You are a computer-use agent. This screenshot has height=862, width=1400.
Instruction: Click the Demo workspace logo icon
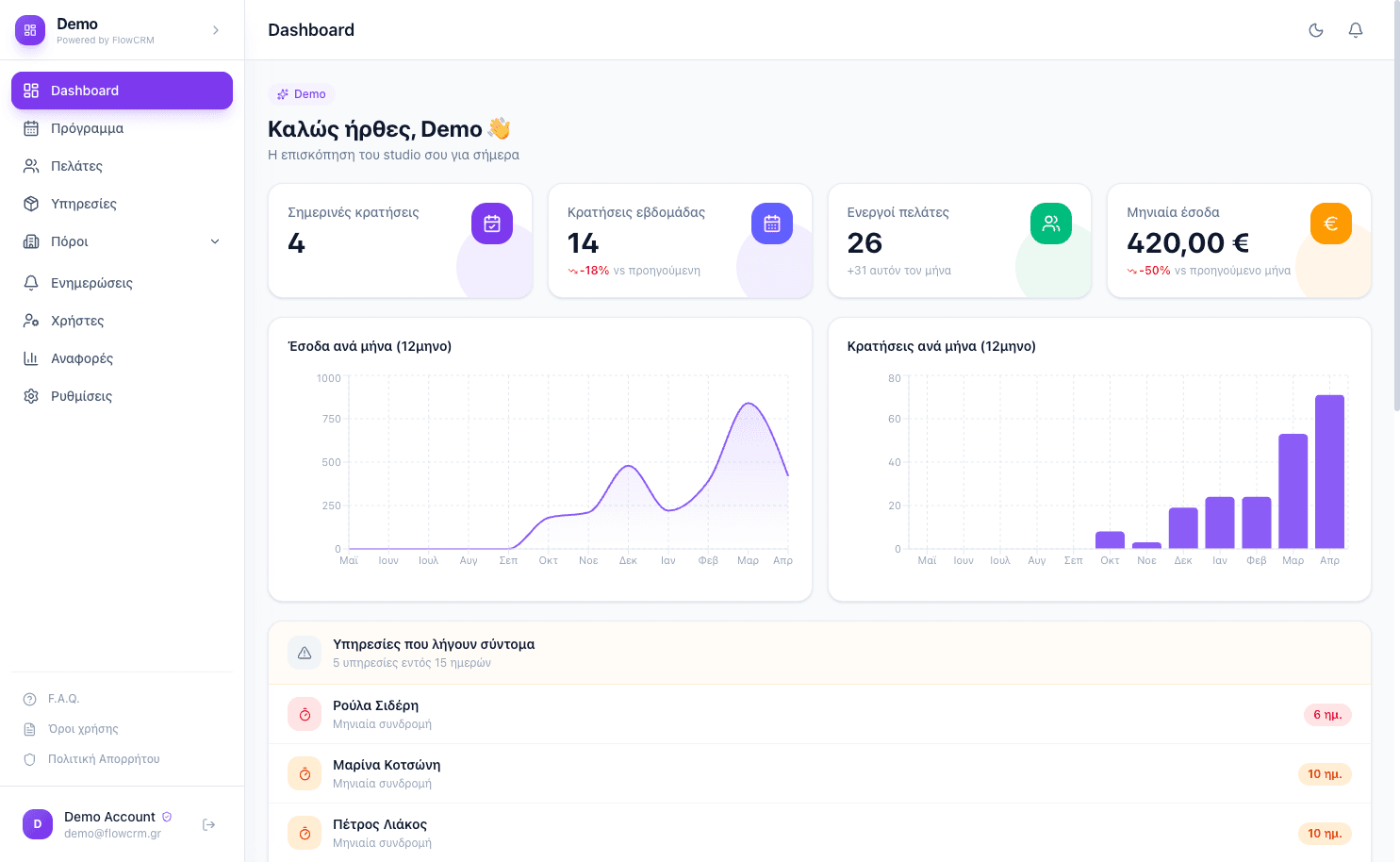click(30, 30)
